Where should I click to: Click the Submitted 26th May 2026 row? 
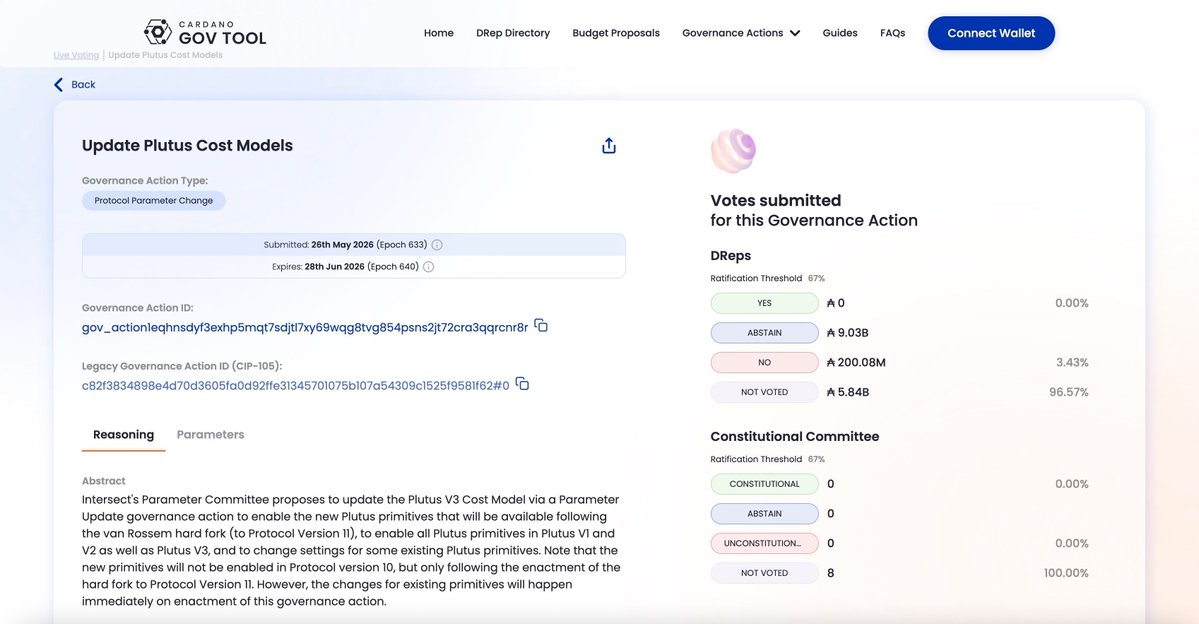[353, 245]
